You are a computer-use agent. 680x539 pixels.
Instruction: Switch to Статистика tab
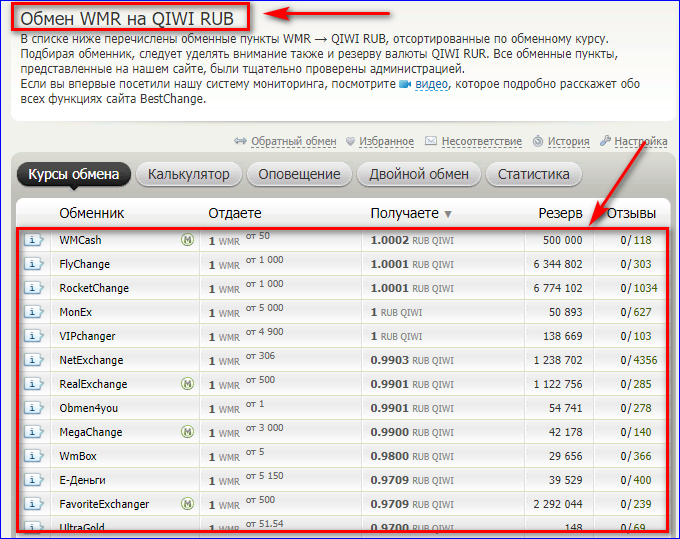click(533, 174)
